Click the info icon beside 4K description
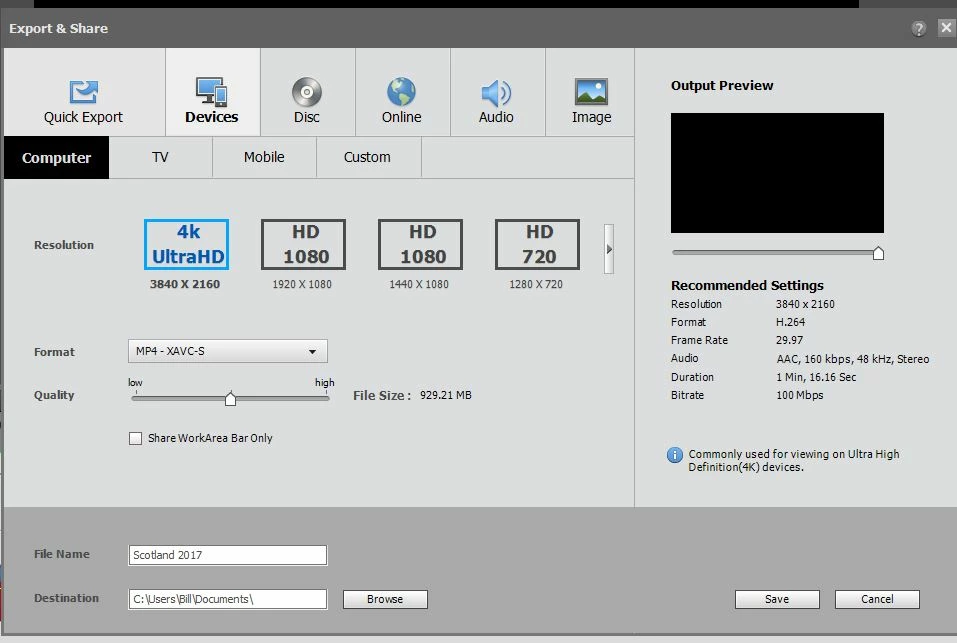 pos(674,455)
